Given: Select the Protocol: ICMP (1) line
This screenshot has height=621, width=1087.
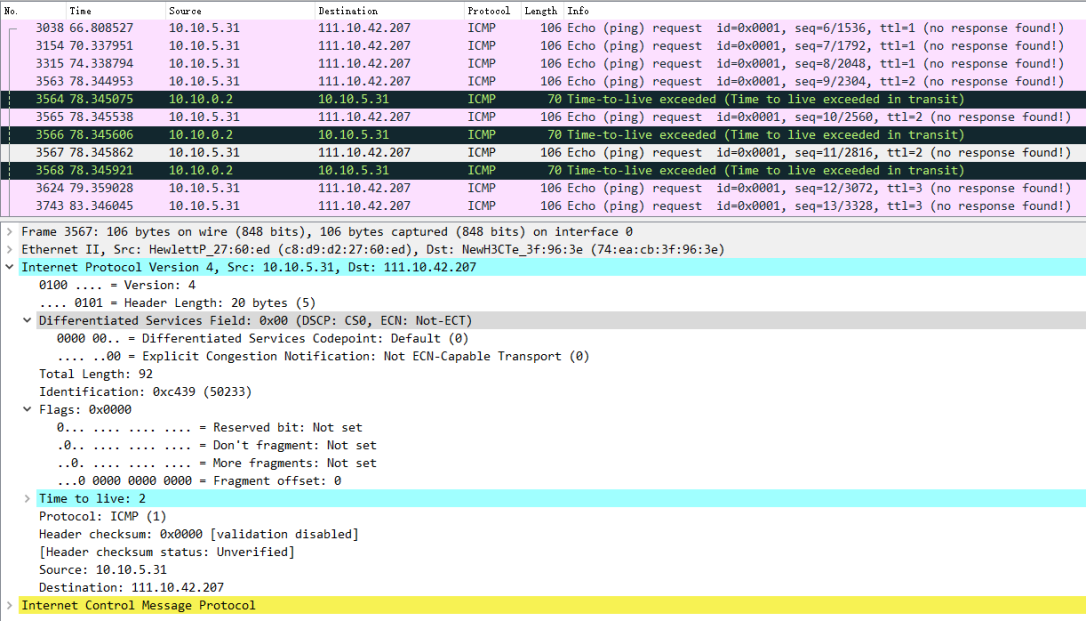Looking at the screenshot, I should (x=103, y=516).
